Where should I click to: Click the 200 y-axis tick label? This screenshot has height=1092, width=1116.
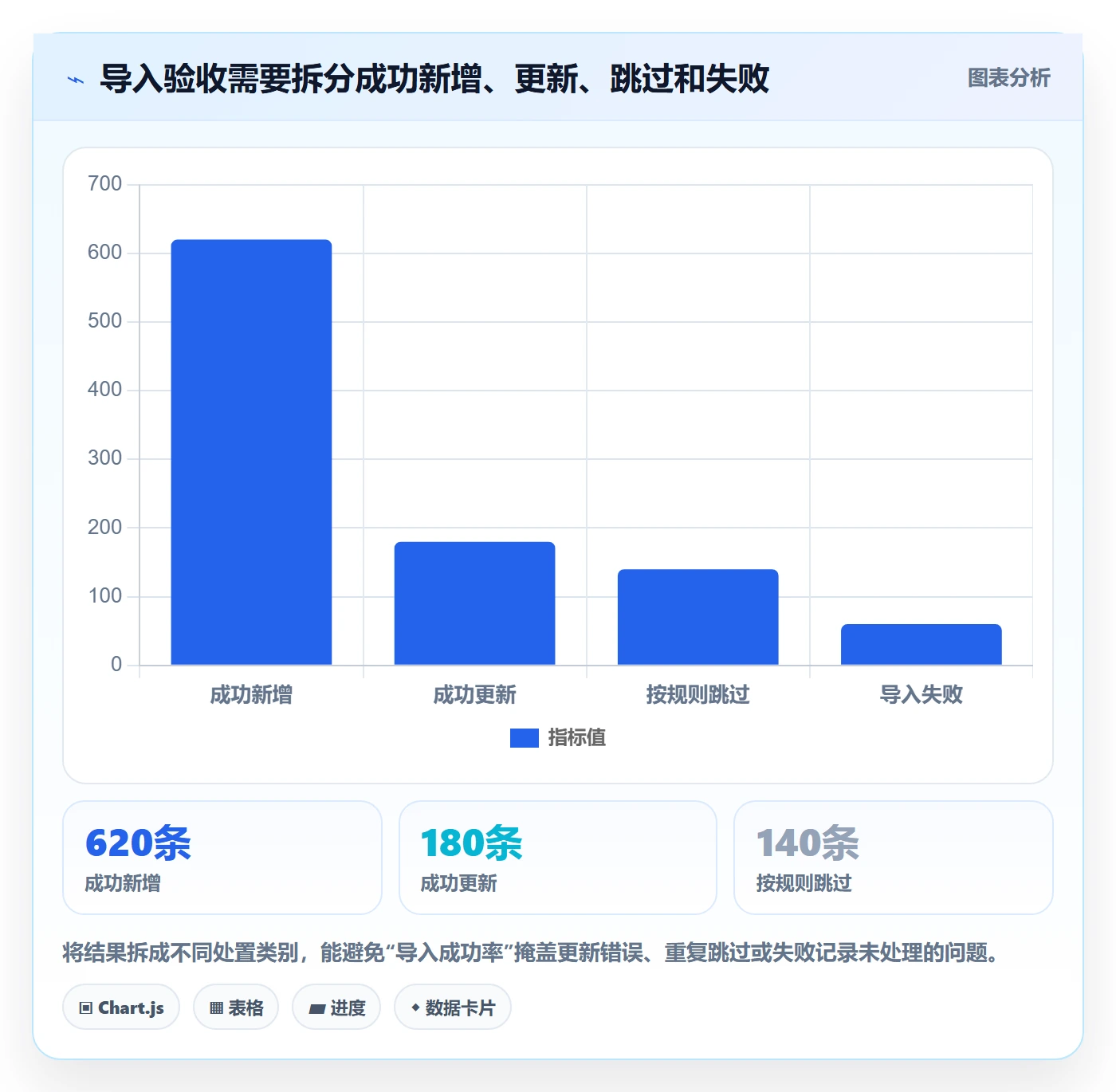tap(104, 528)
